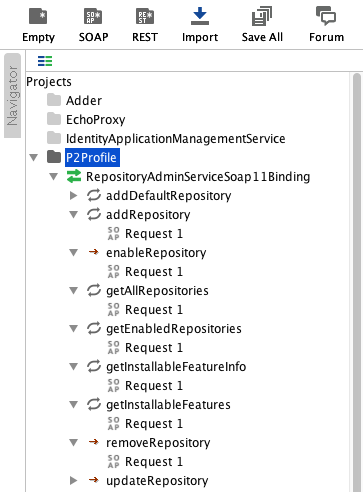Click the P2Profile project folder icon
This screenshot has width=363, height=492.
click(54, 157)
